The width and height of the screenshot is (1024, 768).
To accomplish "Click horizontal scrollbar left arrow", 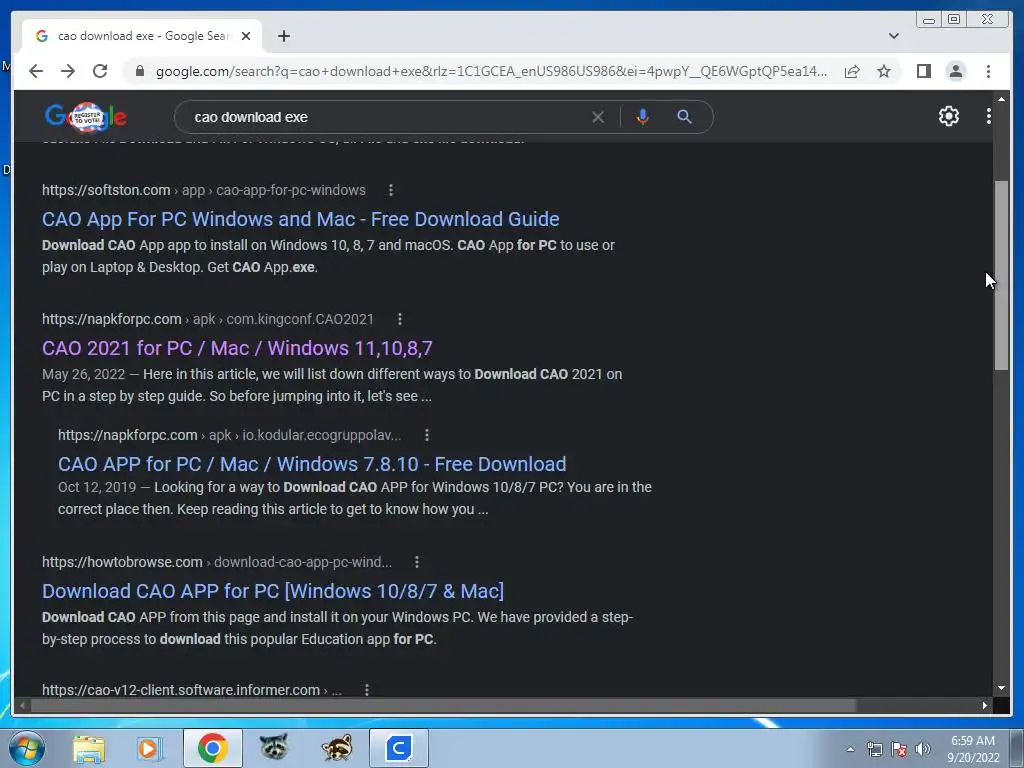I will 22,705.
